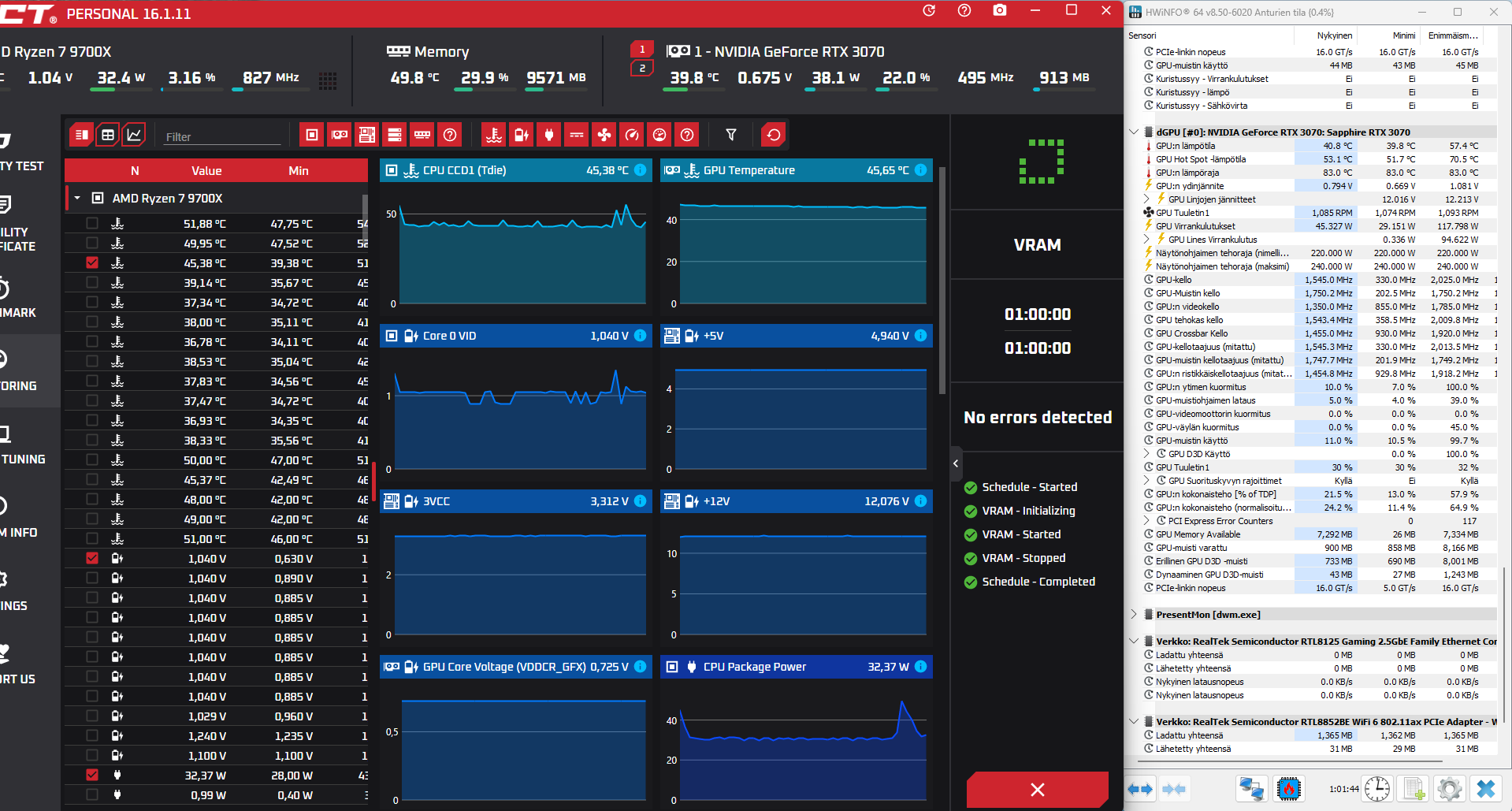Check the 0,99 W power sensor row

(x=92, y=795)
